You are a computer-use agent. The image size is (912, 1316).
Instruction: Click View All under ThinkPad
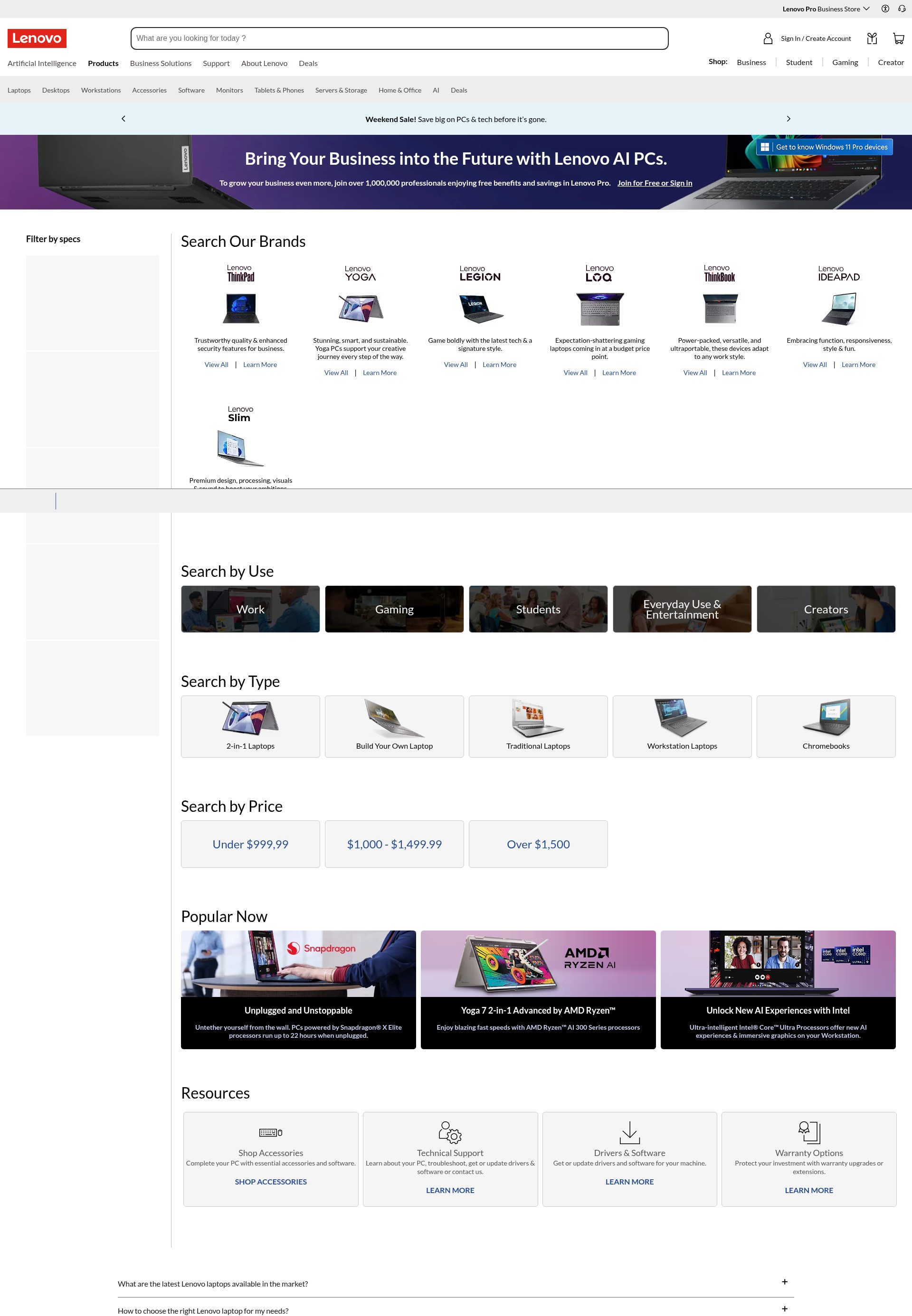point(216,365)
